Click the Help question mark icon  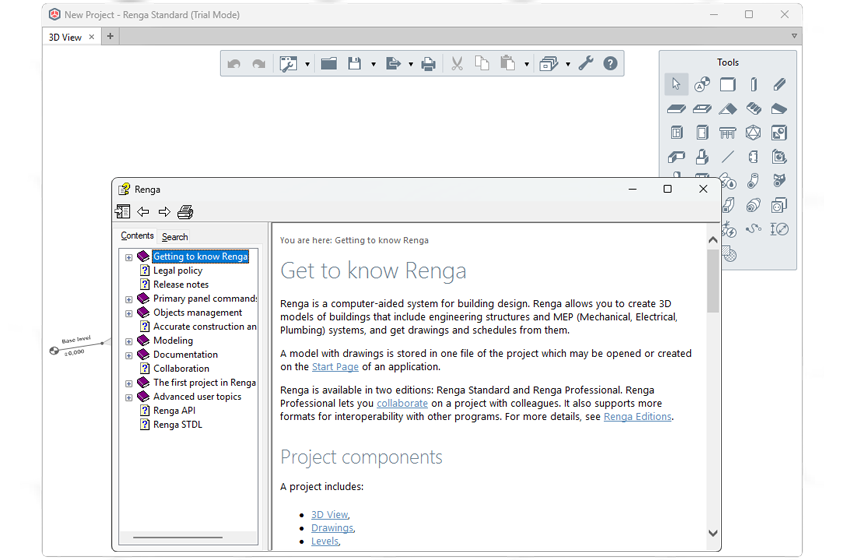pyautogui.click(x=610, y=63)
